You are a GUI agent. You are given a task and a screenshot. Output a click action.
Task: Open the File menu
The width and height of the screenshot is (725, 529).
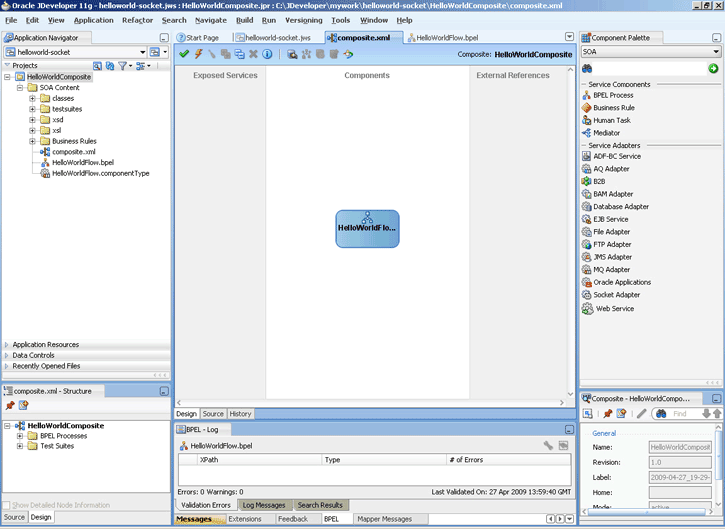point(11,20)
